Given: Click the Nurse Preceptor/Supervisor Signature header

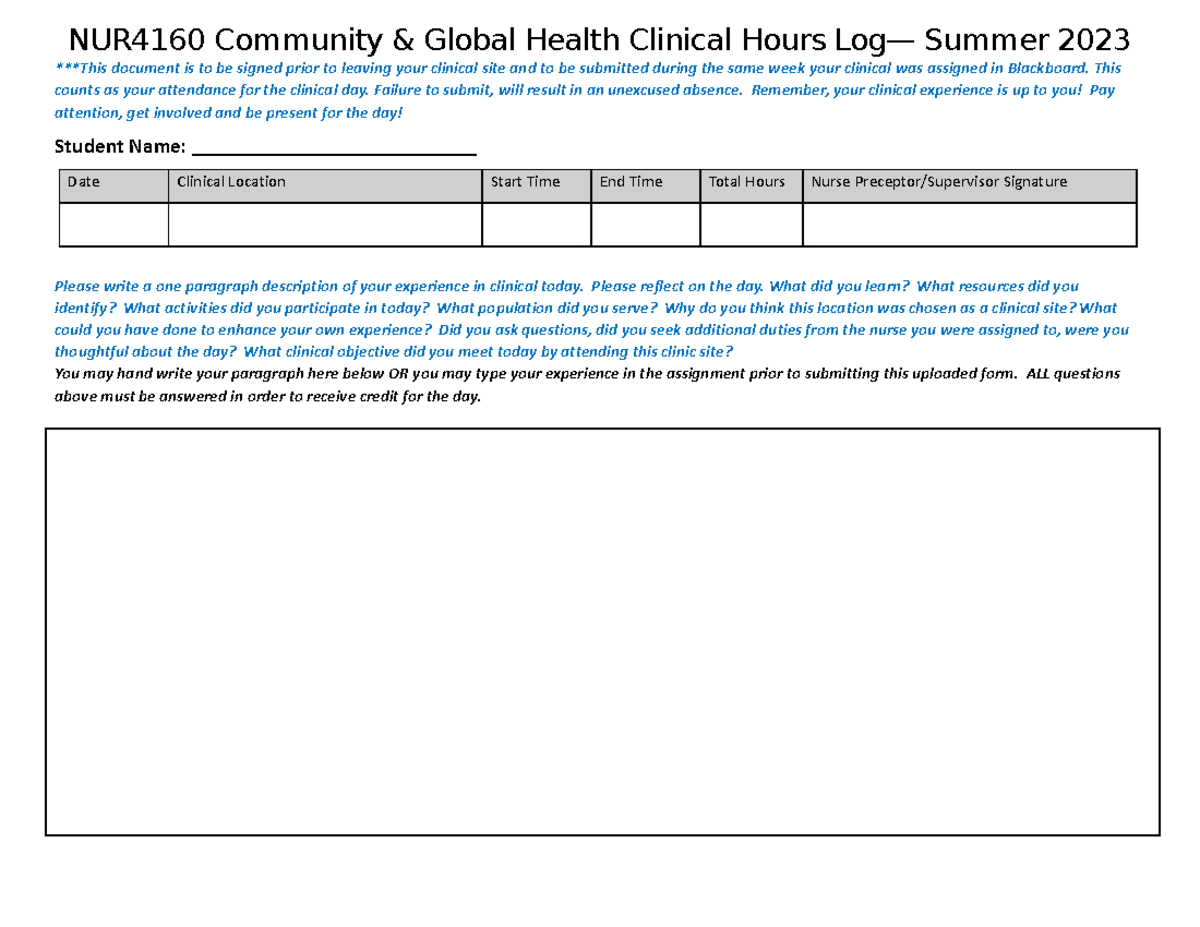Looking at the screenshot, I should click(939, 182).
